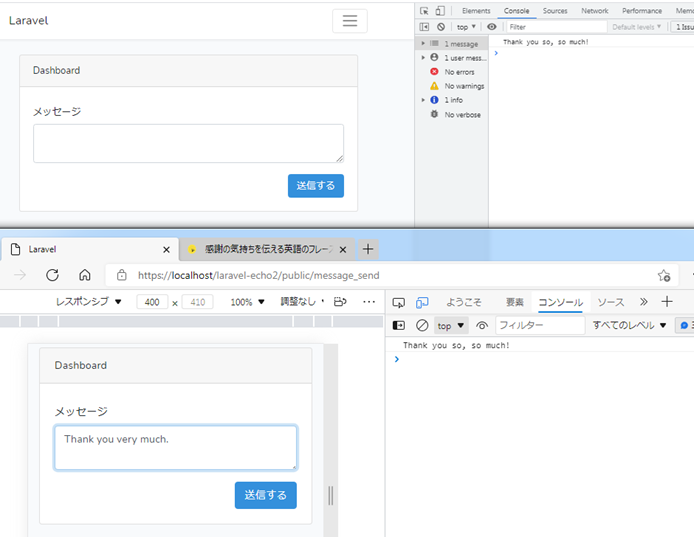Open three-dots more options in device toolbar
Viewport: 694px width, 537px height.
(x=369, y=302)
